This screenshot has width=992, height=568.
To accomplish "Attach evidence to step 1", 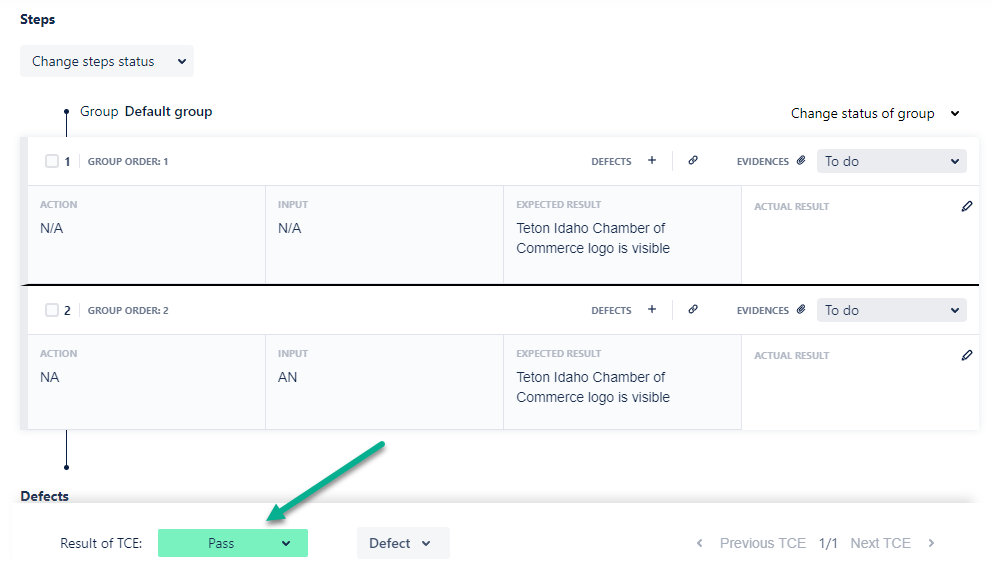I will point(800,161).
